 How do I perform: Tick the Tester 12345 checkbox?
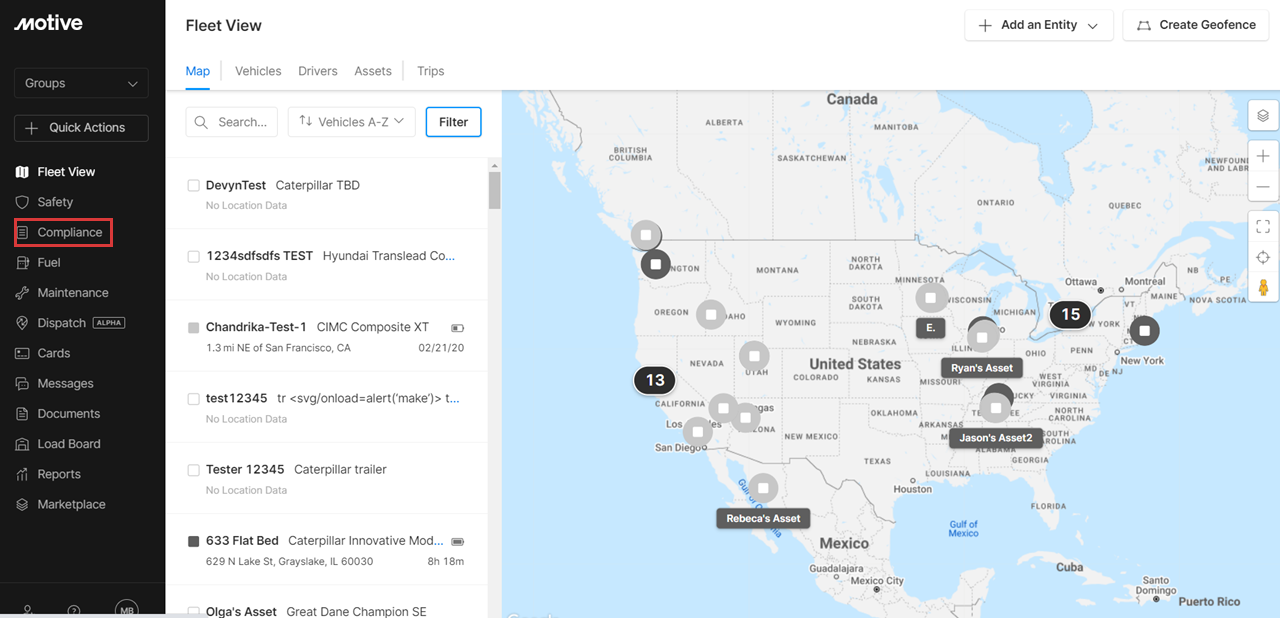pos(194,470)
